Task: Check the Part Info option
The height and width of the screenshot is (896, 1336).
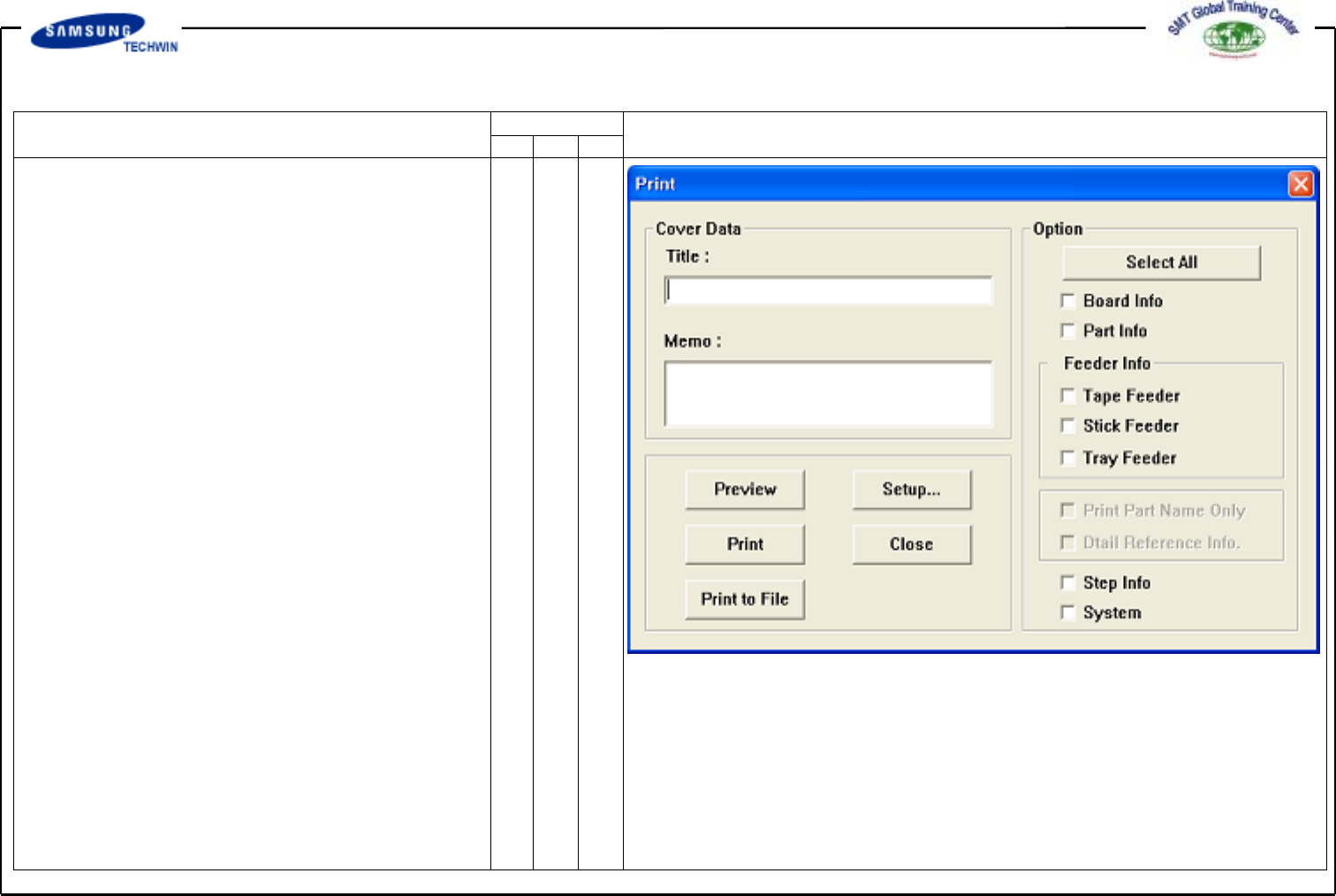Action: pos(1068,330)
